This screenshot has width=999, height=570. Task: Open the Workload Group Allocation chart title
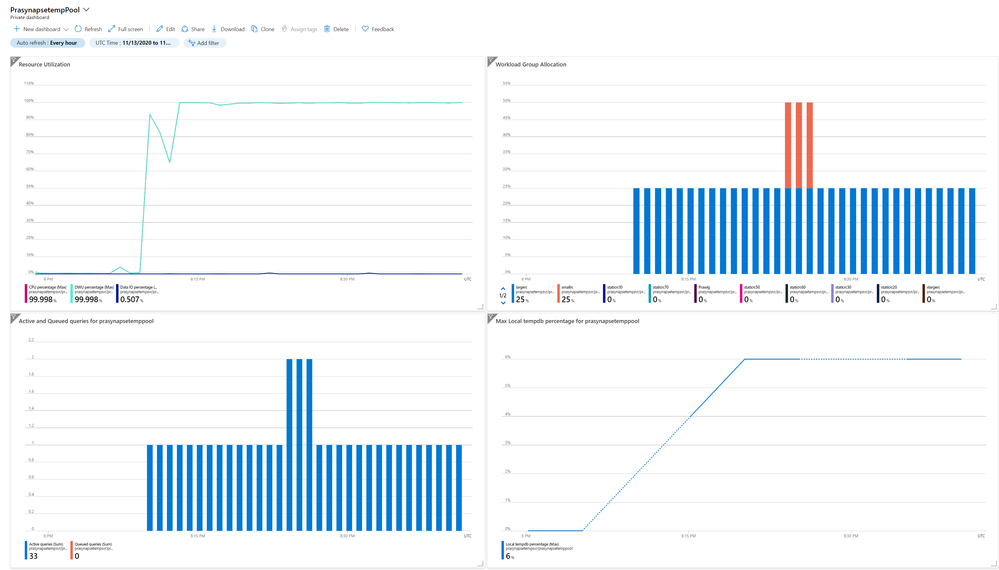pyautogui.click(x=531, y=64)
